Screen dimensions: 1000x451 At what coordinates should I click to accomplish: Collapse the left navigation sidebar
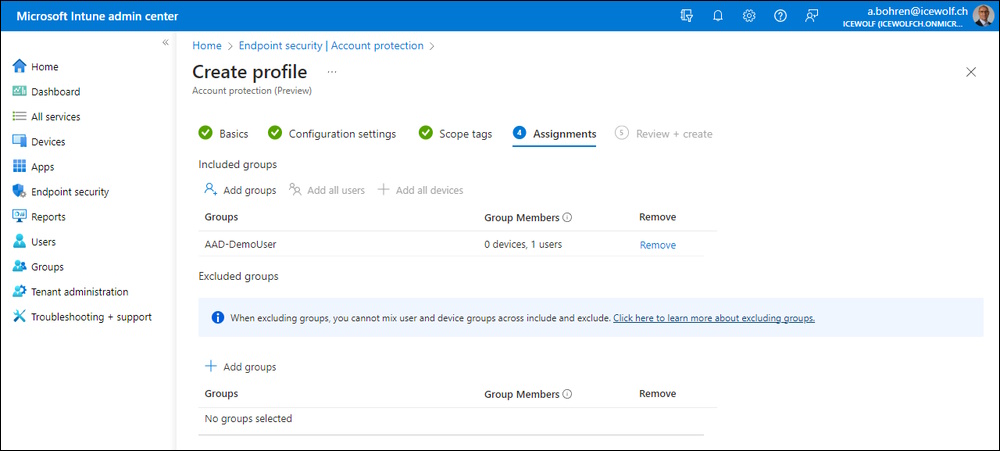[165, 42]
